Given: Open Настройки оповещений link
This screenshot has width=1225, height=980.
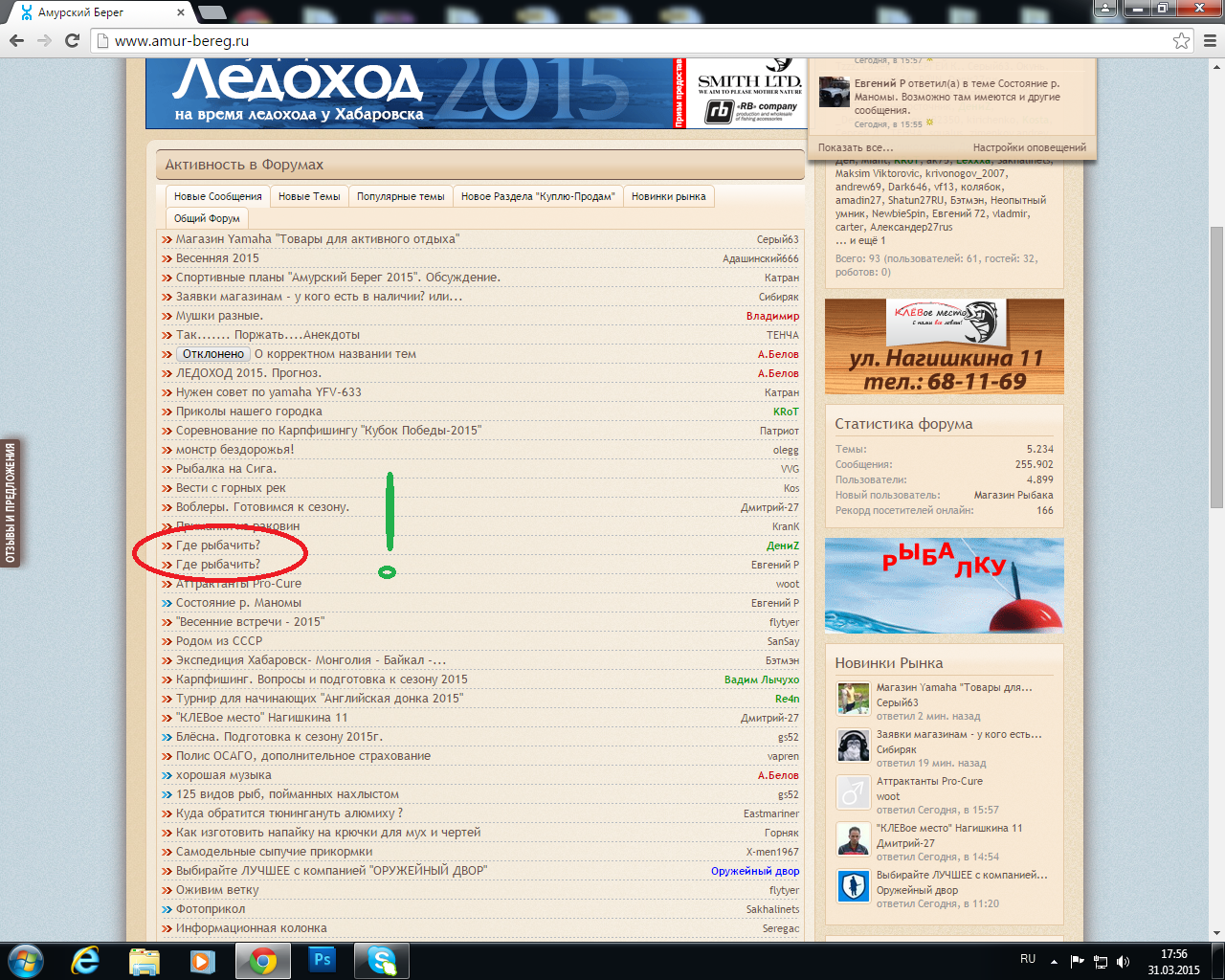Looking at the screenshot, I should pyautogui.click(x=1029, y=147).
